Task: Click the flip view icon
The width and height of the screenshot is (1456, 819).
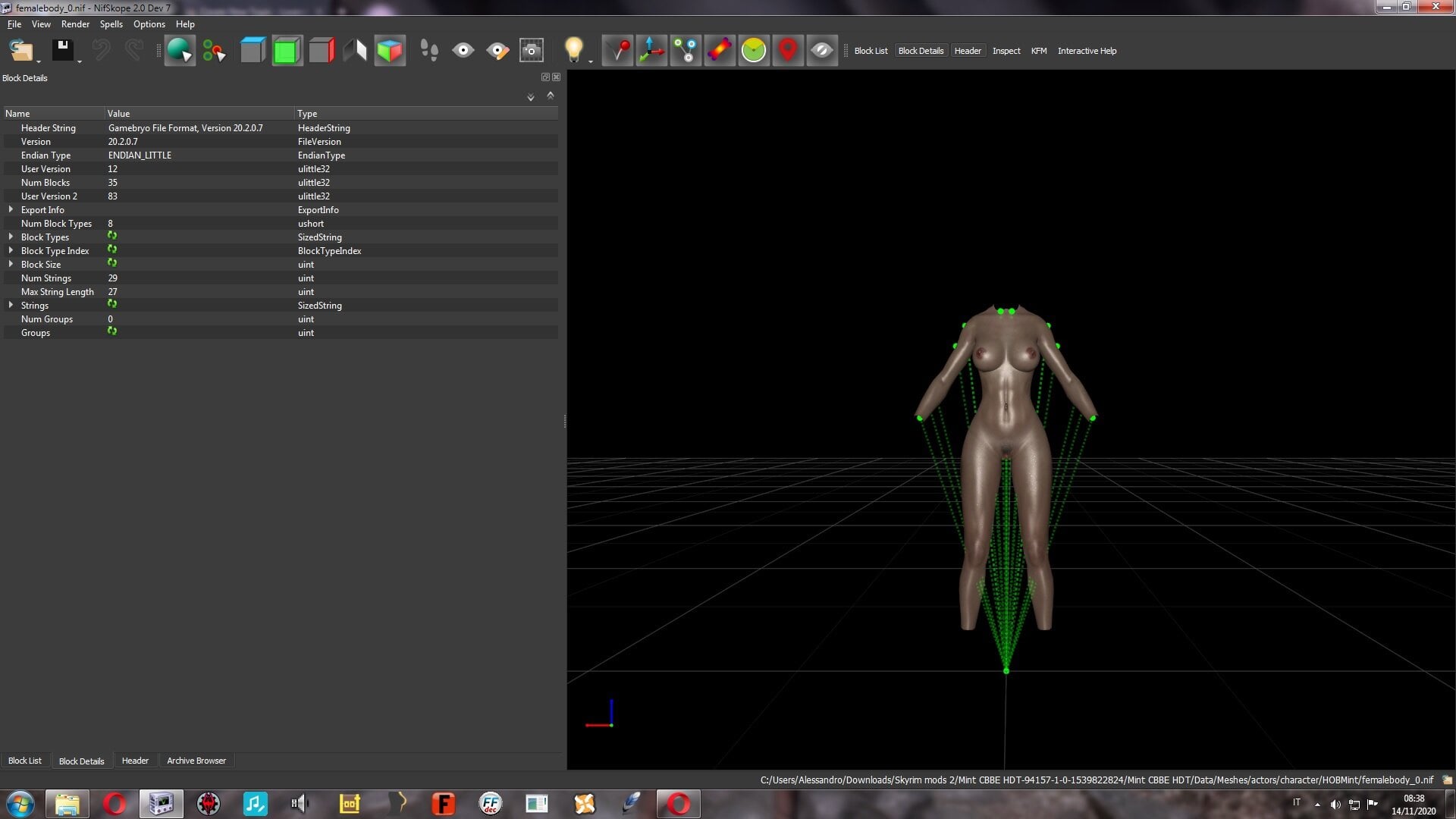Action: [355, 51]
